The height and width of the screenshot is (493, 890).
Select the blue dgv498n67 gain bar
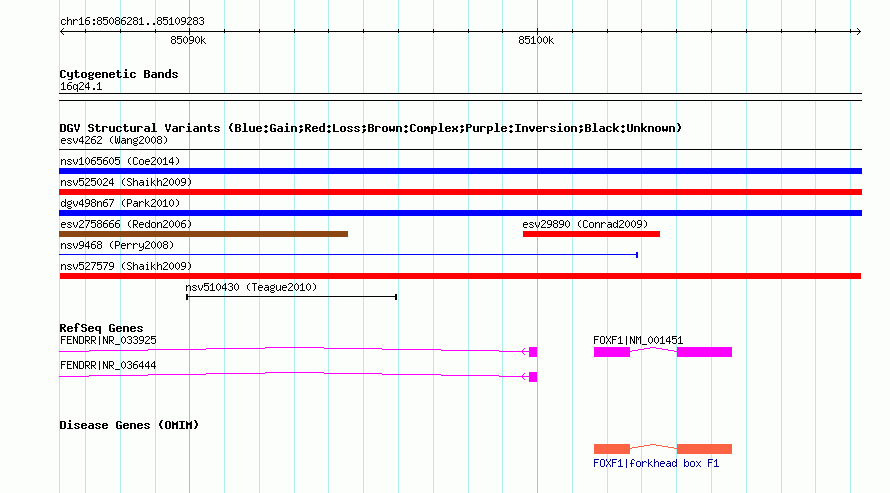(460, 213)
